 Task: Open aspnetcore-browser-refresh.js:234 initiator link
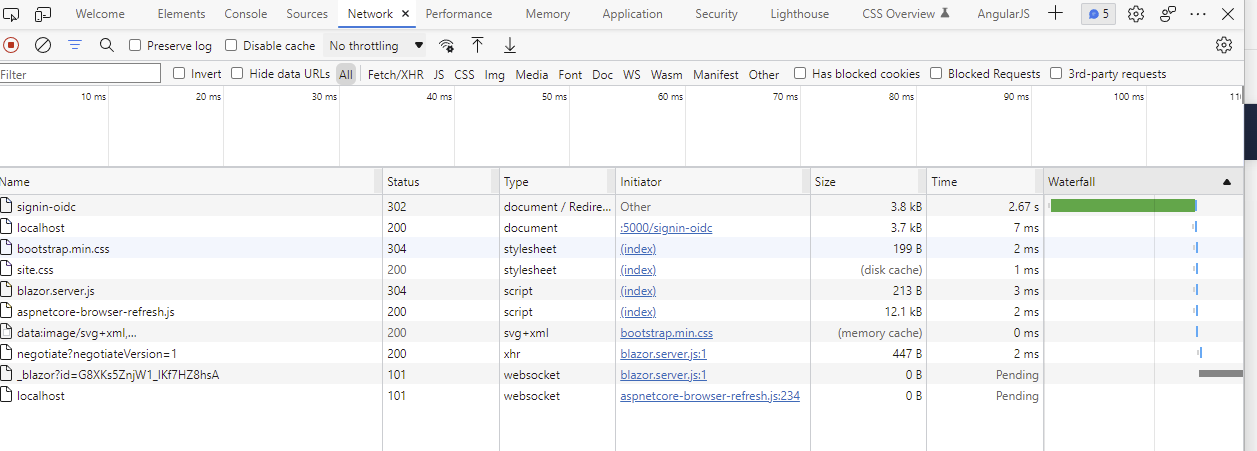[x=709, y=396]
